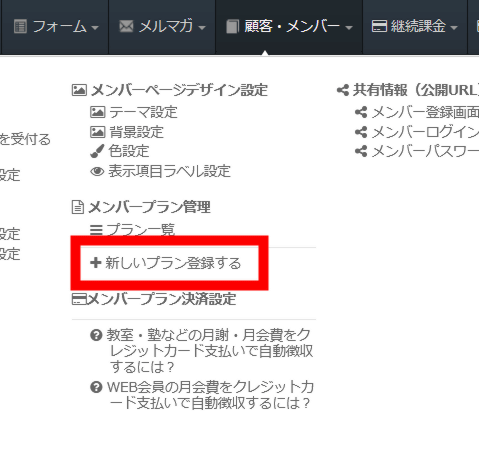
Task: Click the メンバープラン管理 heading
Action: tap(149, 207)
